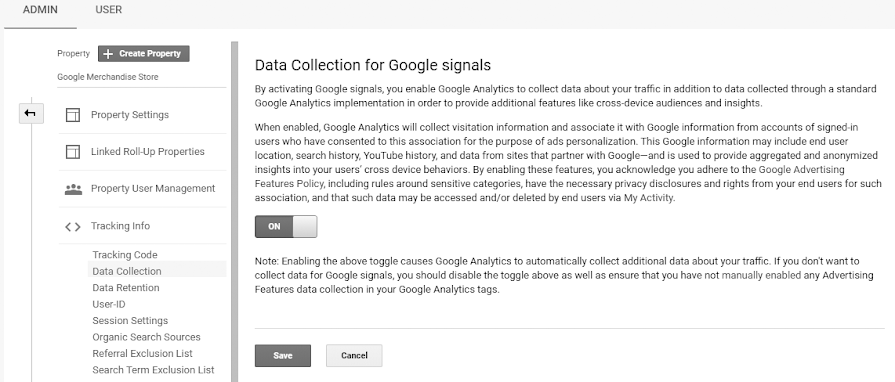Click the back arrow icon in sidebar
Screen dimensions: 895x382
[30, 114]
